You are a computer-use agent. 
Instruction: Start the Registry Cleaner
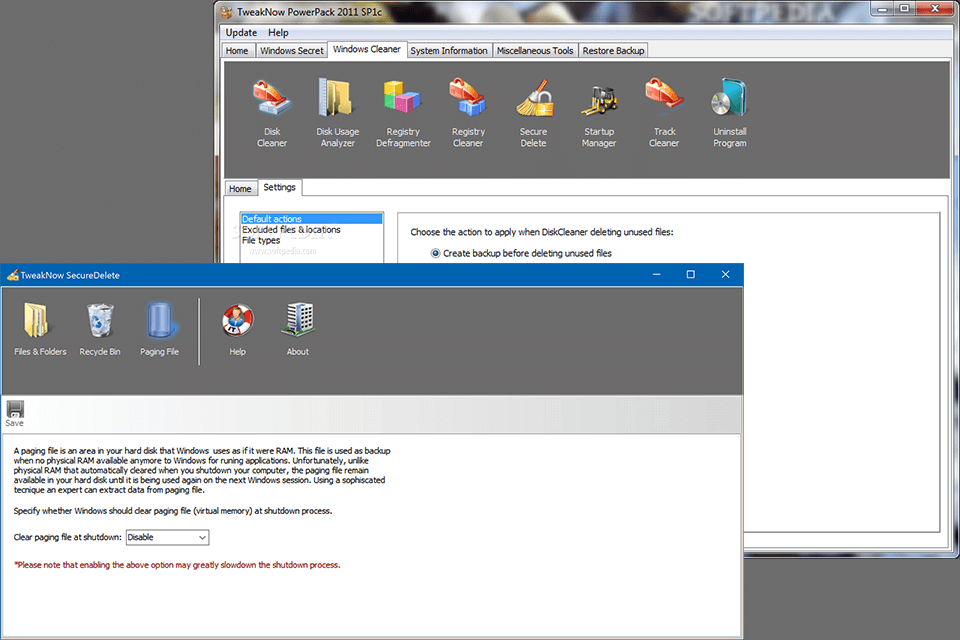pyautogui.click(x=468, y=114)
